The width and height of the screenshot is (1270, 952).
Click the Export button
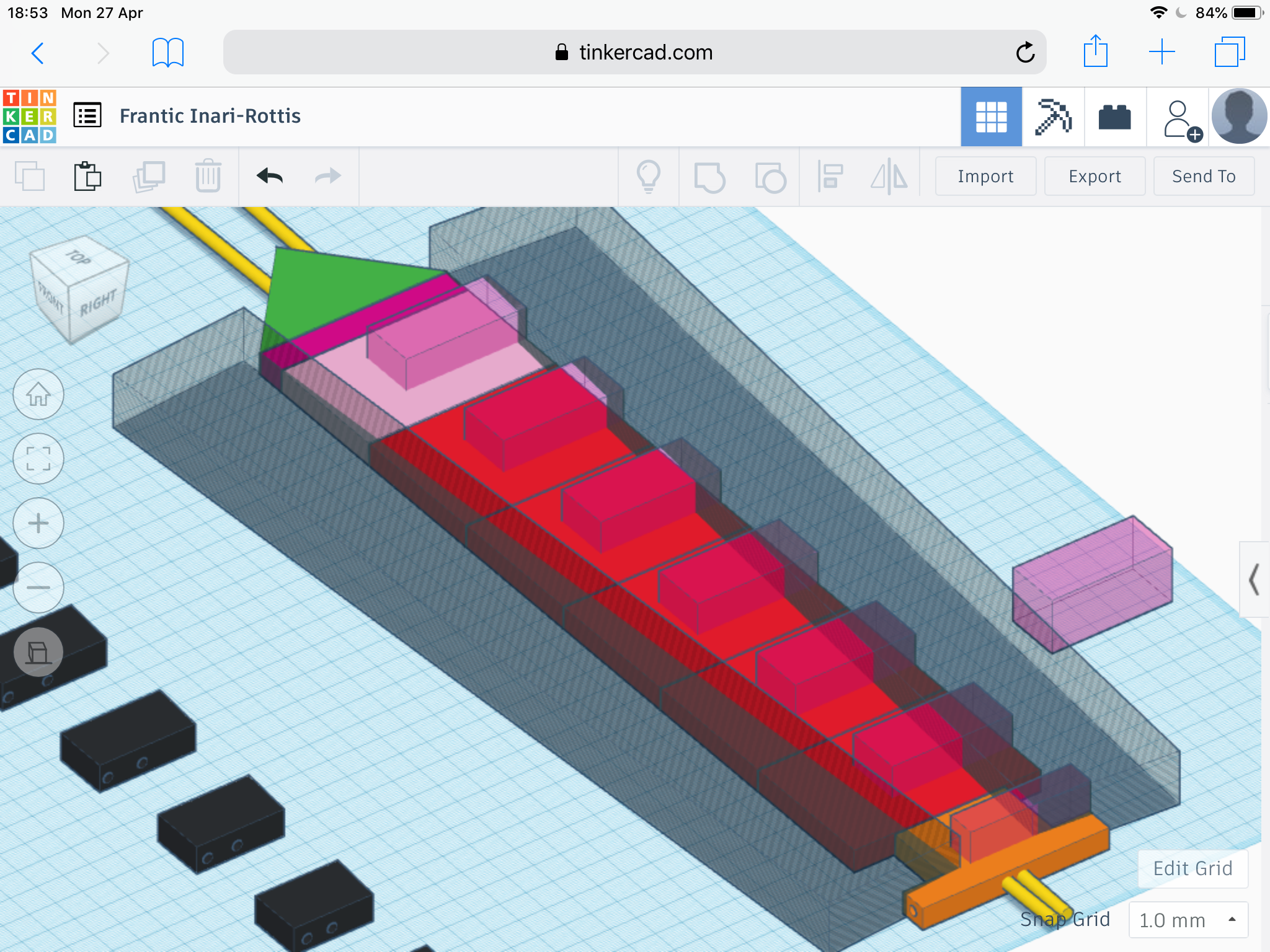pos(1095,176)
